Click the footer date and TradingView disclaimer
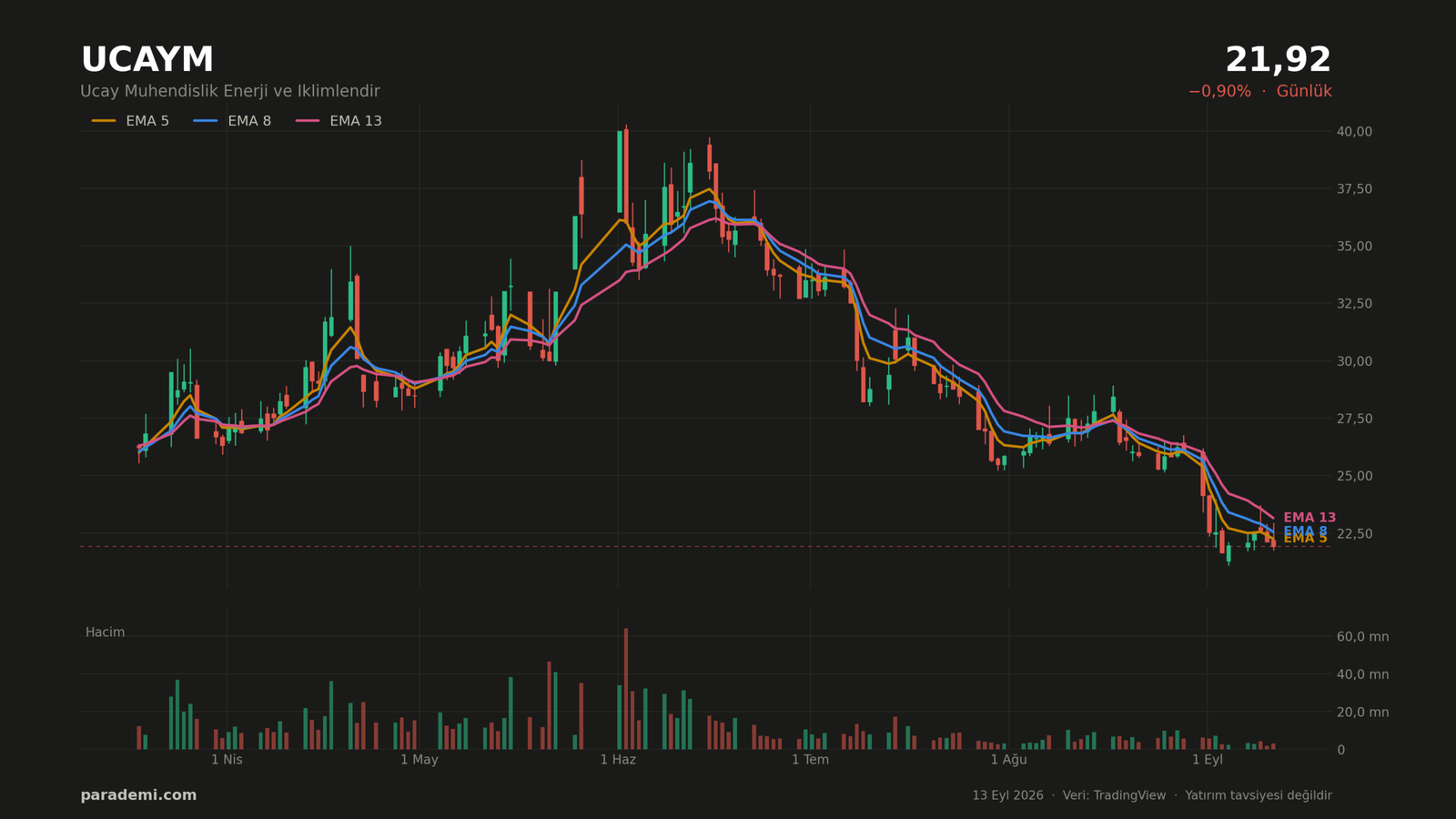 [x=1152, y=795]
